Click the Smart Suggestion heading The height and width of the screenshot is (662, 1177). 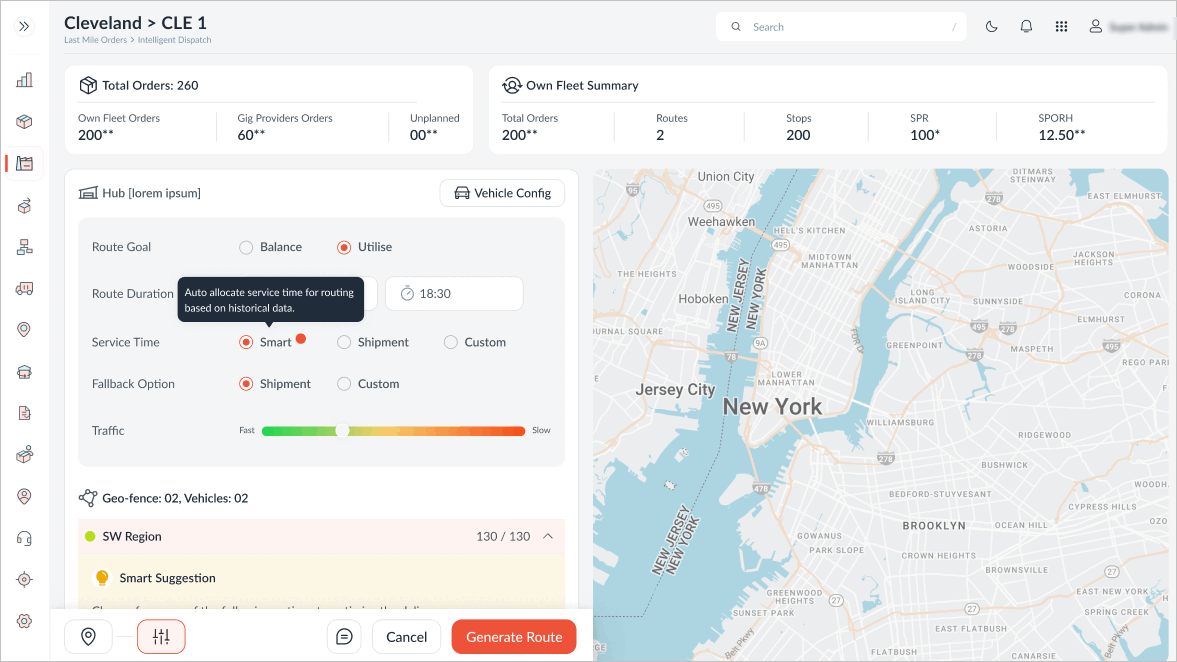(167, 578)
